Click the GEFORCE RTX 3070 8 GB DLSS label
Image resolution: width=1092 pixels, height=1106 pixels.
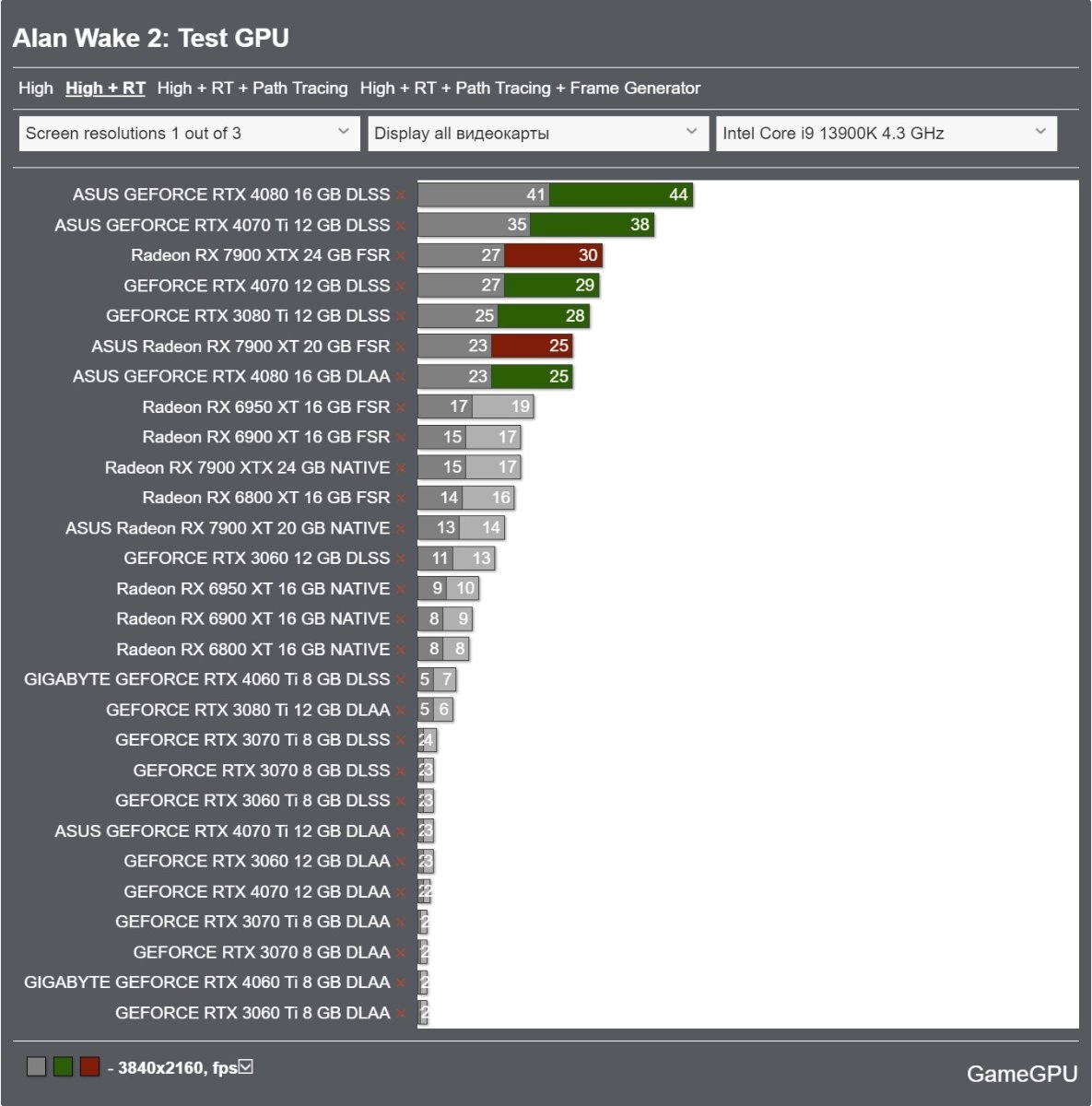pos(262,770)
